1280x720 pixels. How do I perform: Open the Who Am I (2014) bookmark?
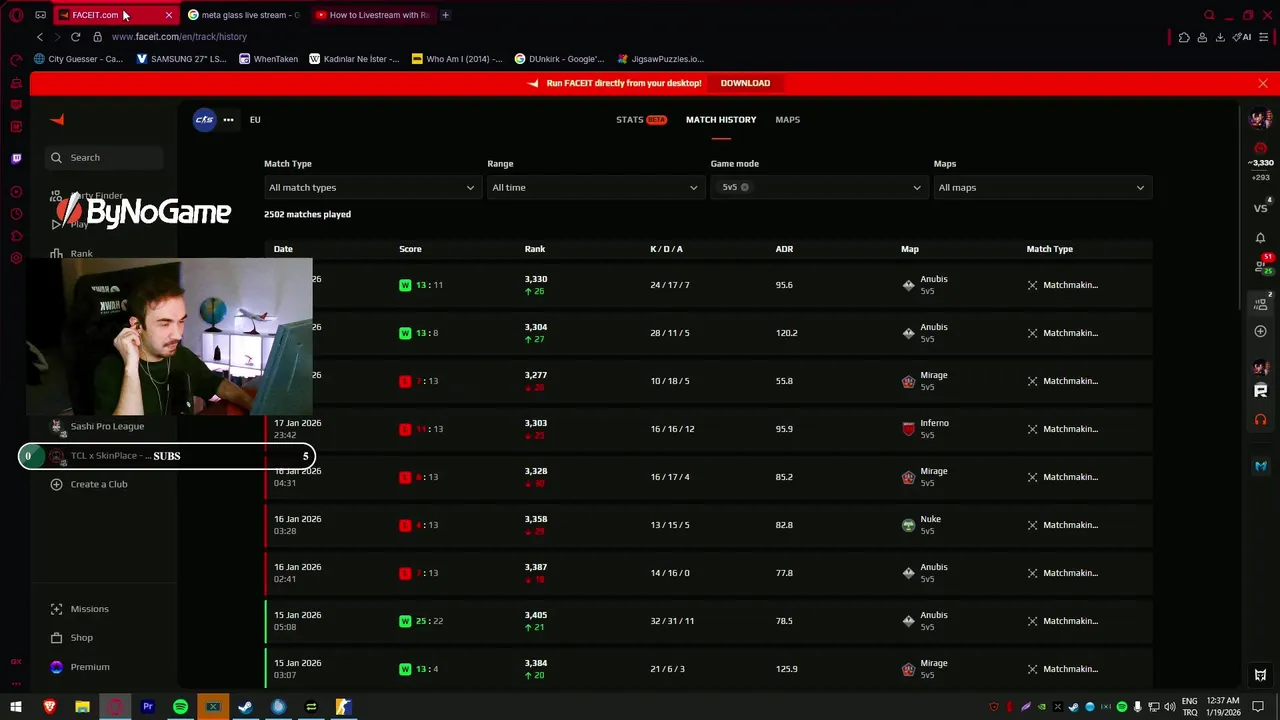457,59
